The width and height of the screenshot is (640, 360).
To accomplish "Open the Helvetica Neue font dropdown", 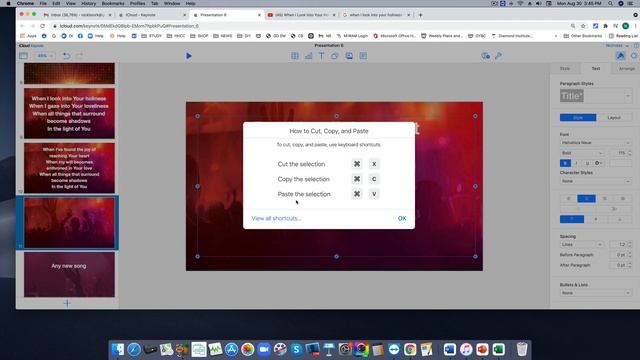I will click(596, 143).
